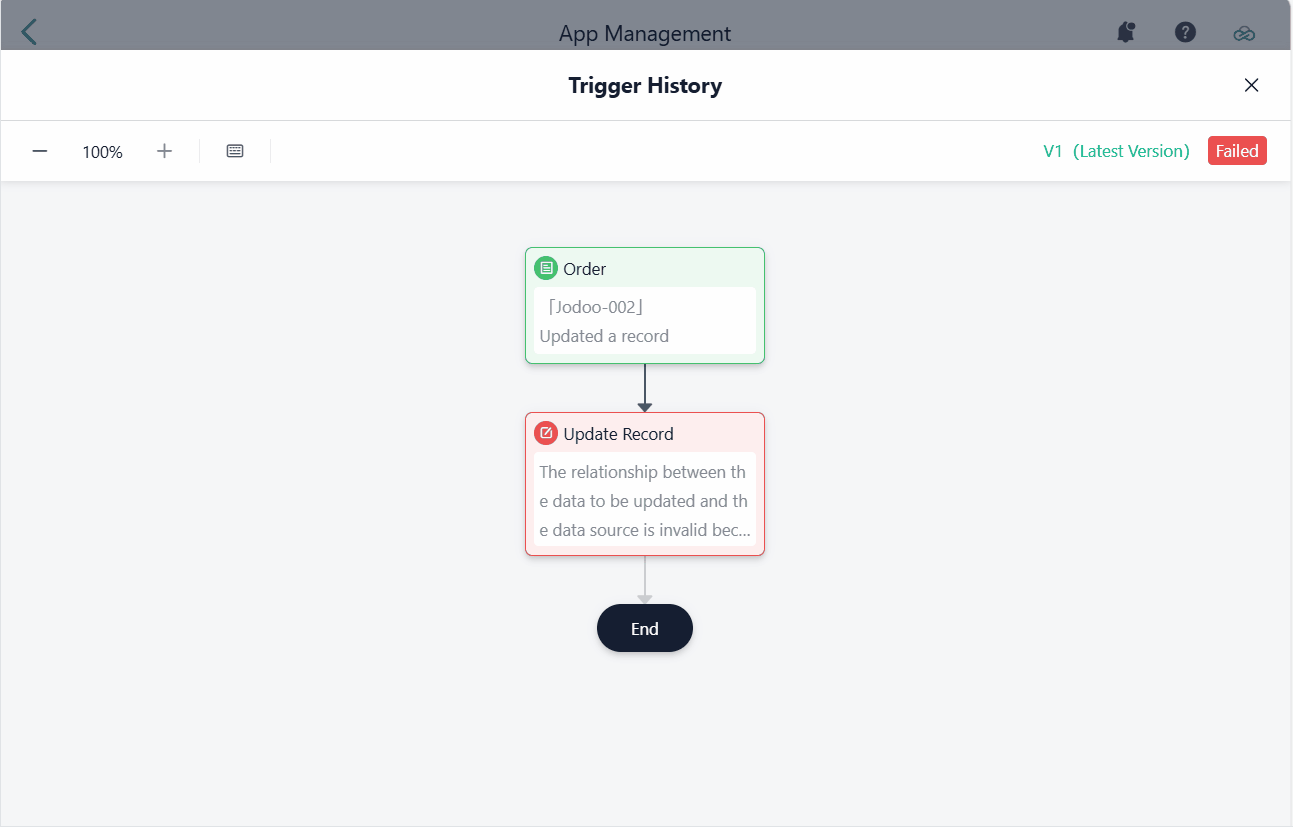The image size is (1293, 827).
Task: Click the 100% zoom level label
Action: click(x=102, y=152)
